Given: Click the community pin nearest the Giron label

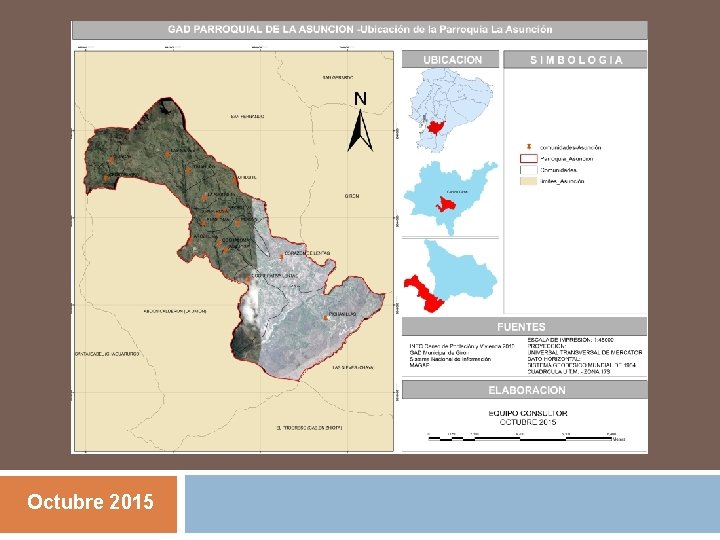Looking at the screenshot, I should tap(282, 257).
